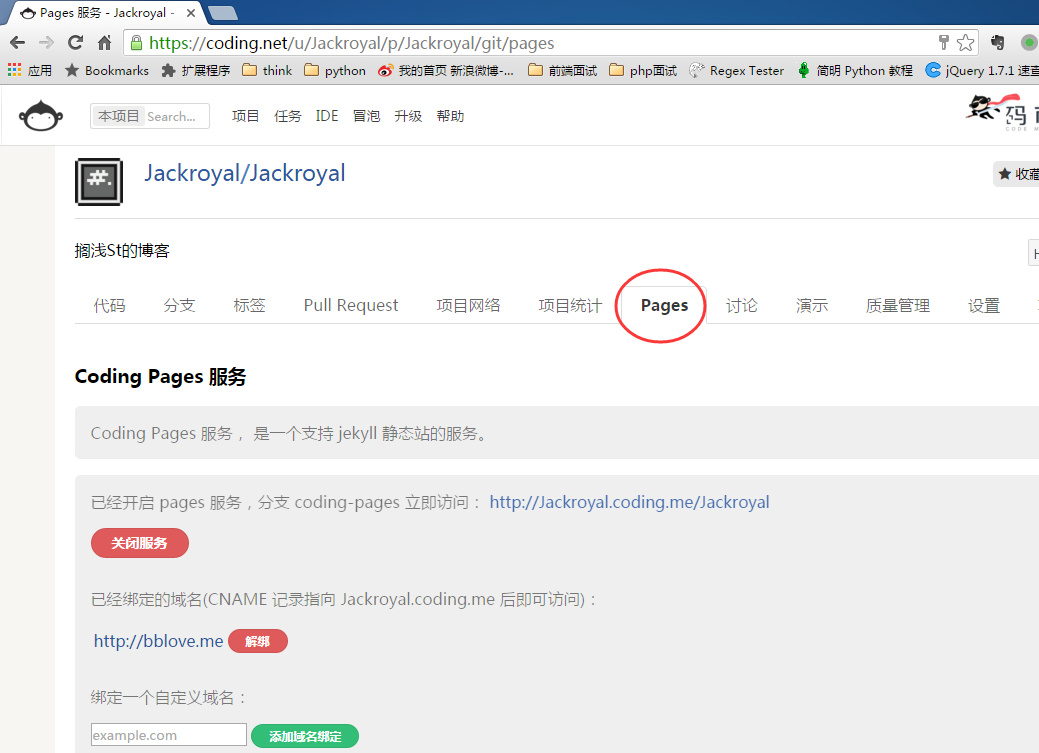1039x753 pixels.
Task: Go back using the browser back arrow
Action: coord(18,43)
